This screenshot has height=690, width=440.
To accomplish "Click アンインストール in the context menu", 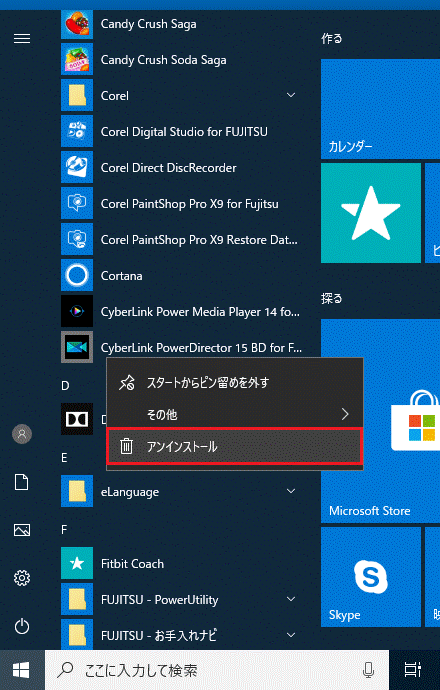I will [235, 447].
